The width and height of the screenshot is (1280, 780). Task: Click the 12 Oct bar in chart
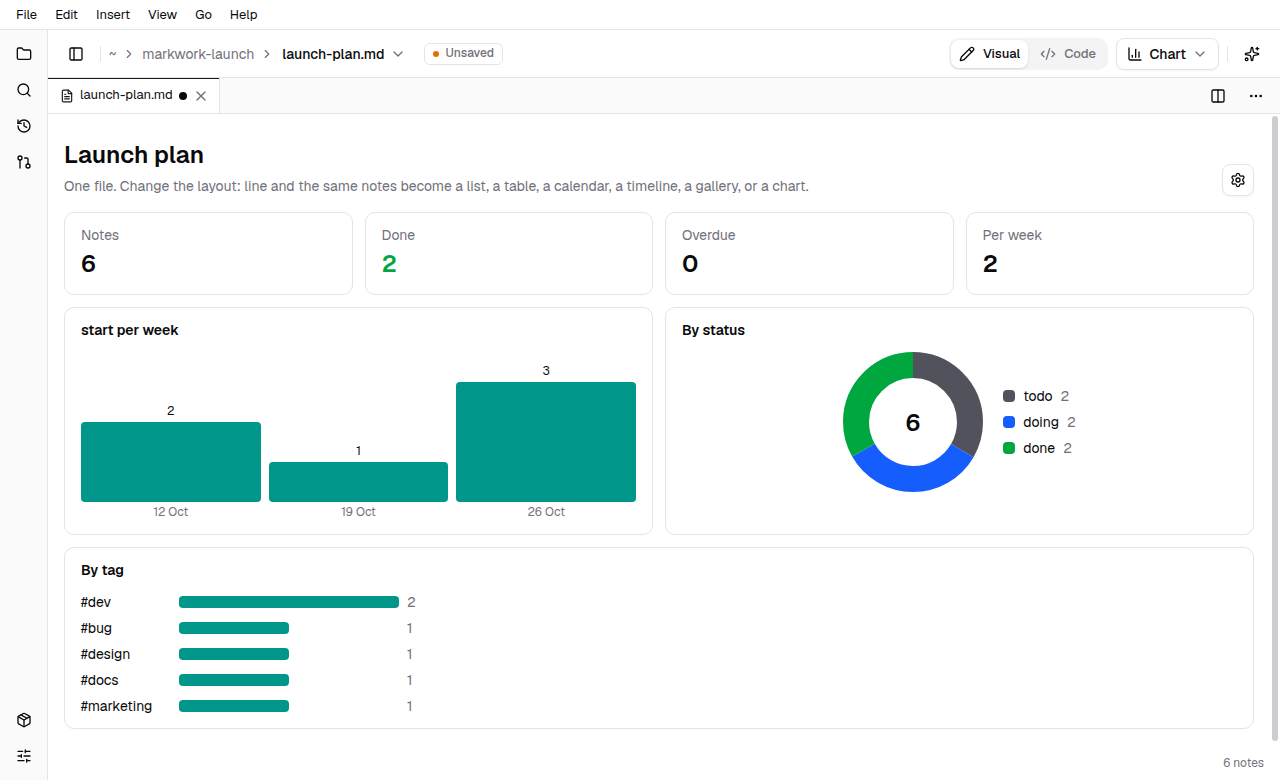(171, 462)
